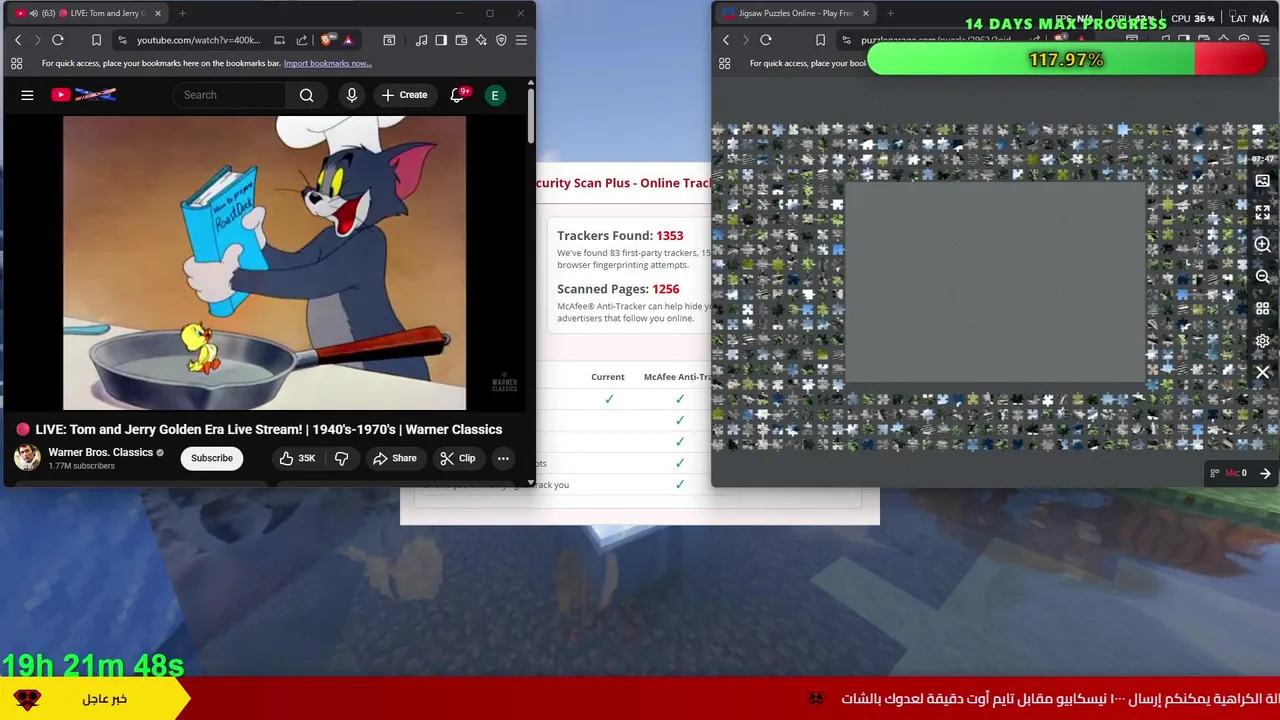Image resolution: width=1280 pixels, height=720 pixels.
Task: Open apps grid on puzzle window bookmarks bar
Action: pos(724,63)
